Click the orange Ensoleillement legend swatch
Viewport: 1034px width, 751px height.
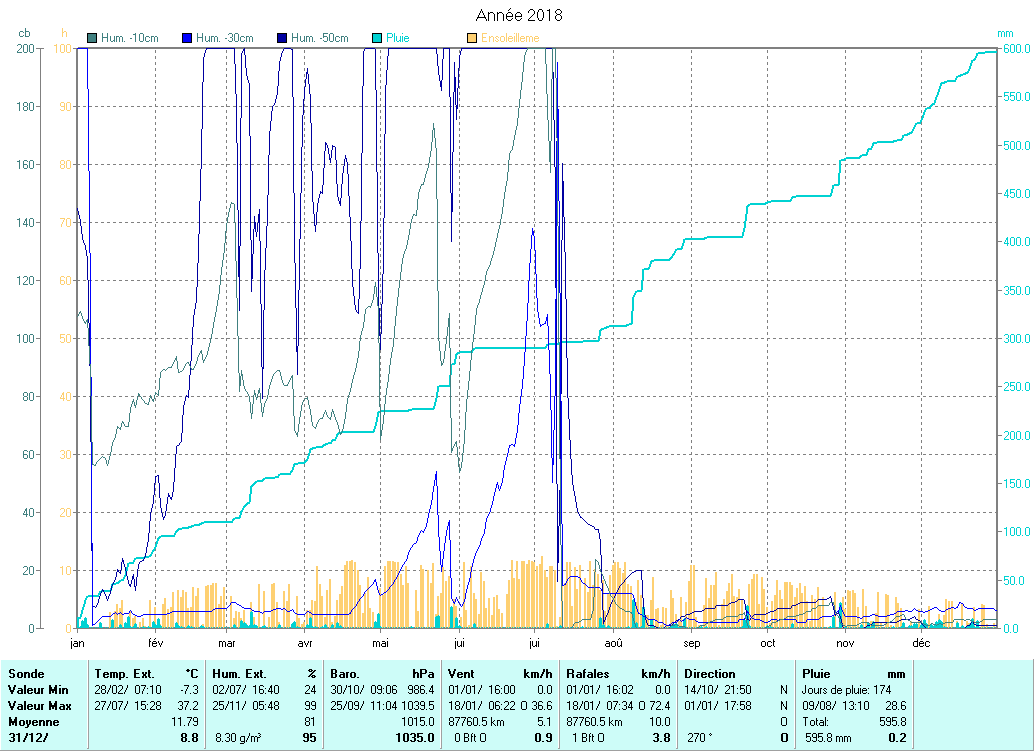(x=472, y=39)
